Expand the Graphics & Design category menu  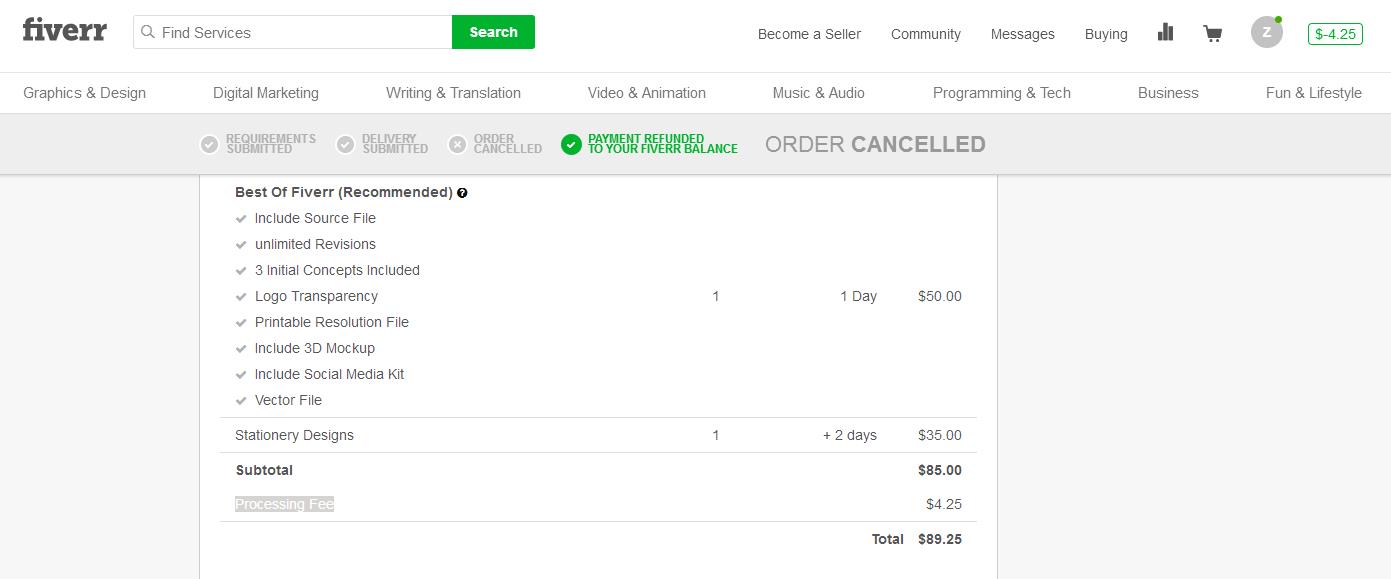(x=84, y=93)
